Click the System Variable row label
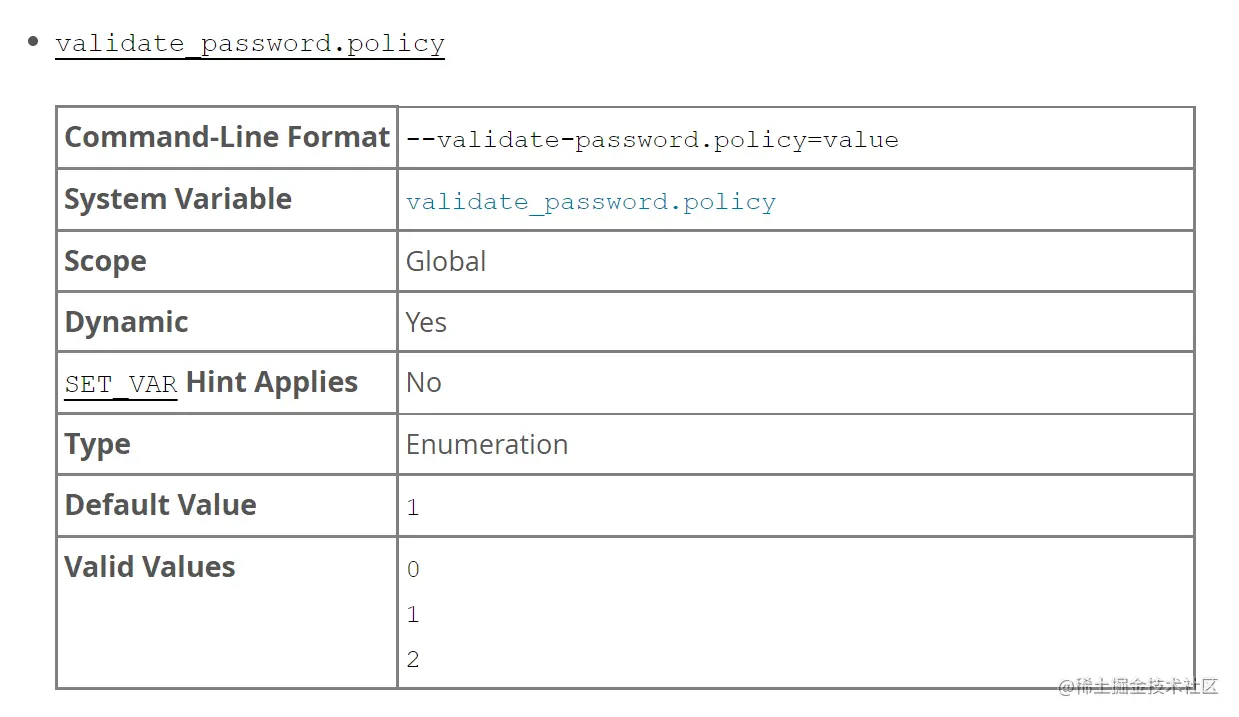This screenshot has height=717, width=1239. point(178,199)
